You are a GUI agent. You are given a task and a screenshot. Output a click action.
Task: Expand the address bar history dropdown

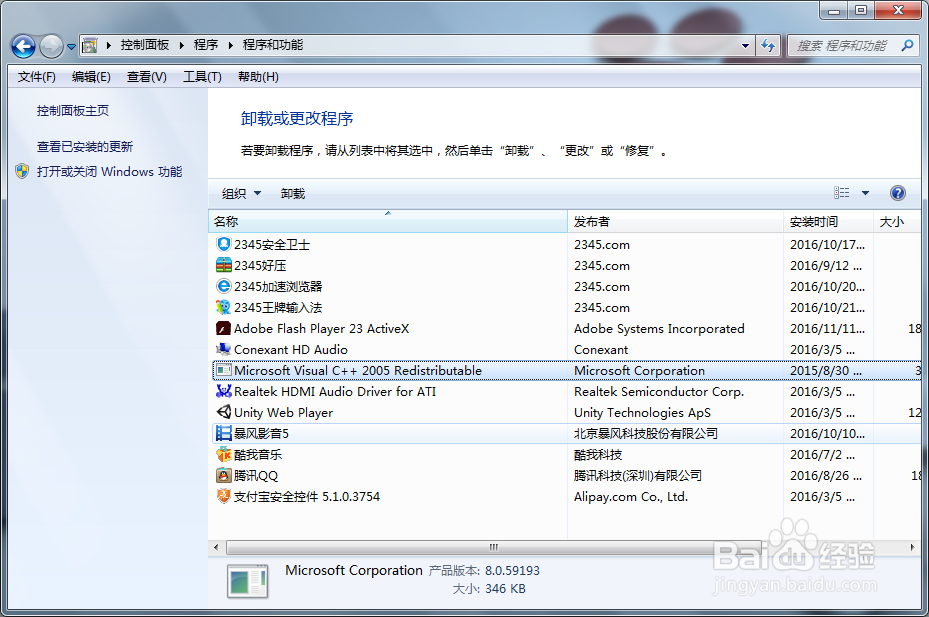[x=745, y=45]
